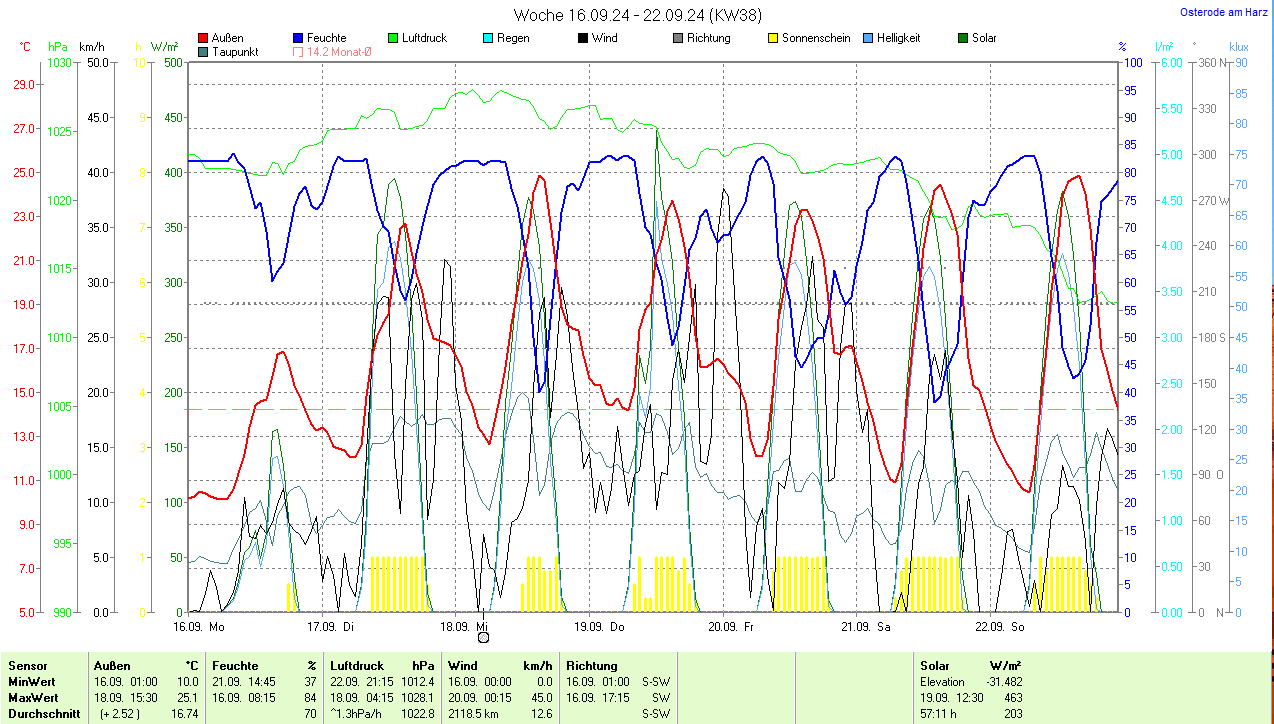Click the Luftdruck header in the statistics table
Image resolution: width=1274 pixels, height=724 pixels.
[357, 665]
